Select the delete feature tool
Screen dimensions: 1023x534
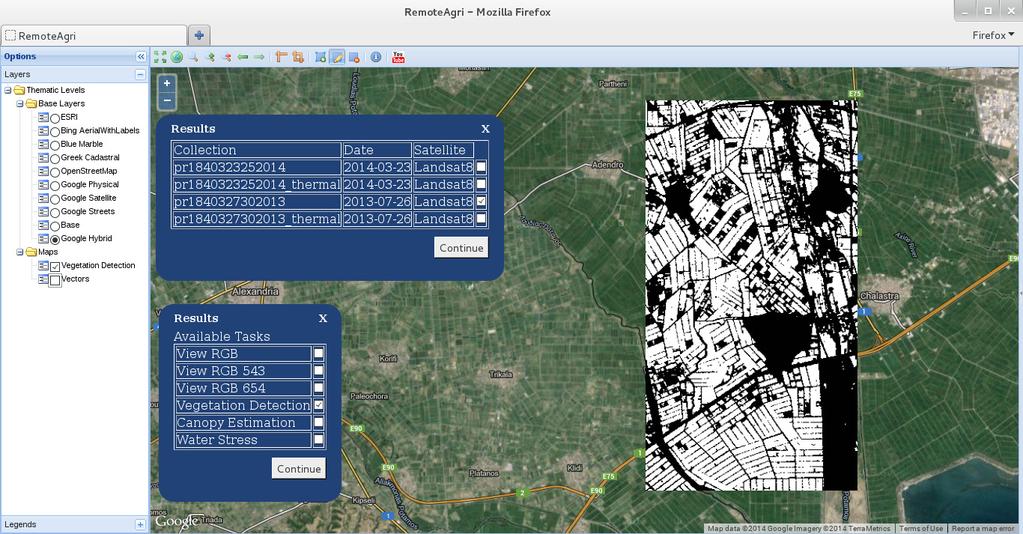[x=354, y=57]
